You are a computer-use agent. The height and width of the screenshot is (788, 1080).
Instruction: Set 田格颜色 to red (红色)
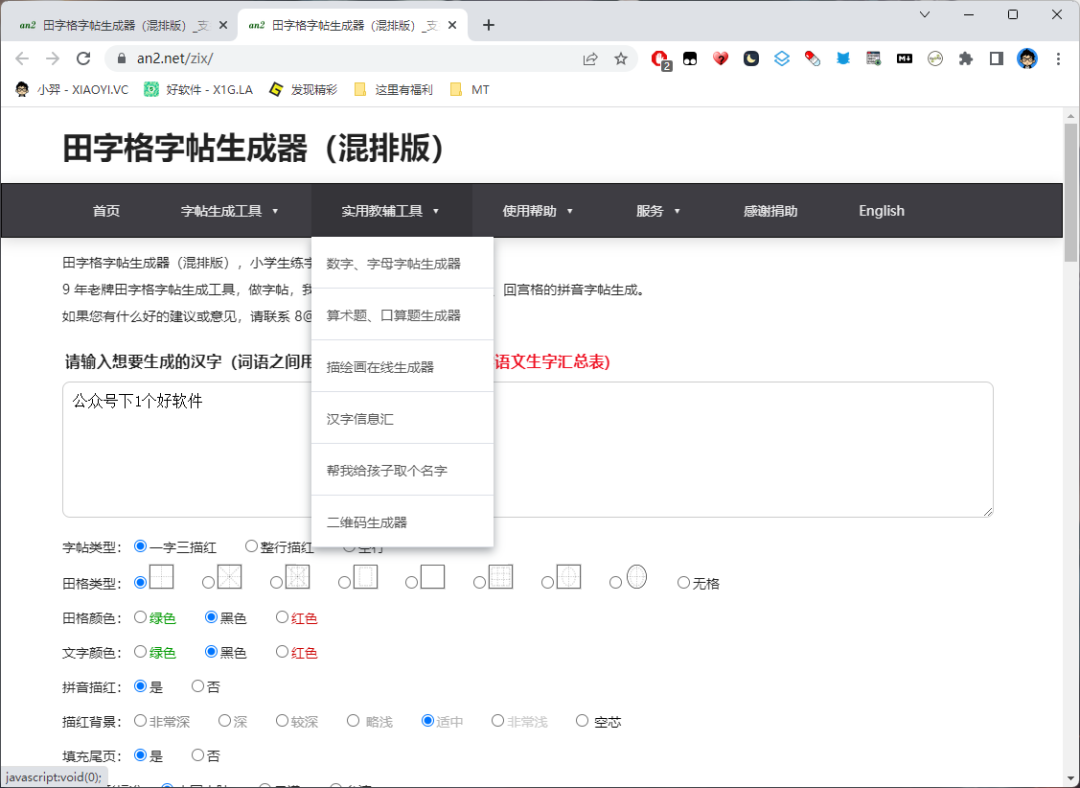point(282,618)
